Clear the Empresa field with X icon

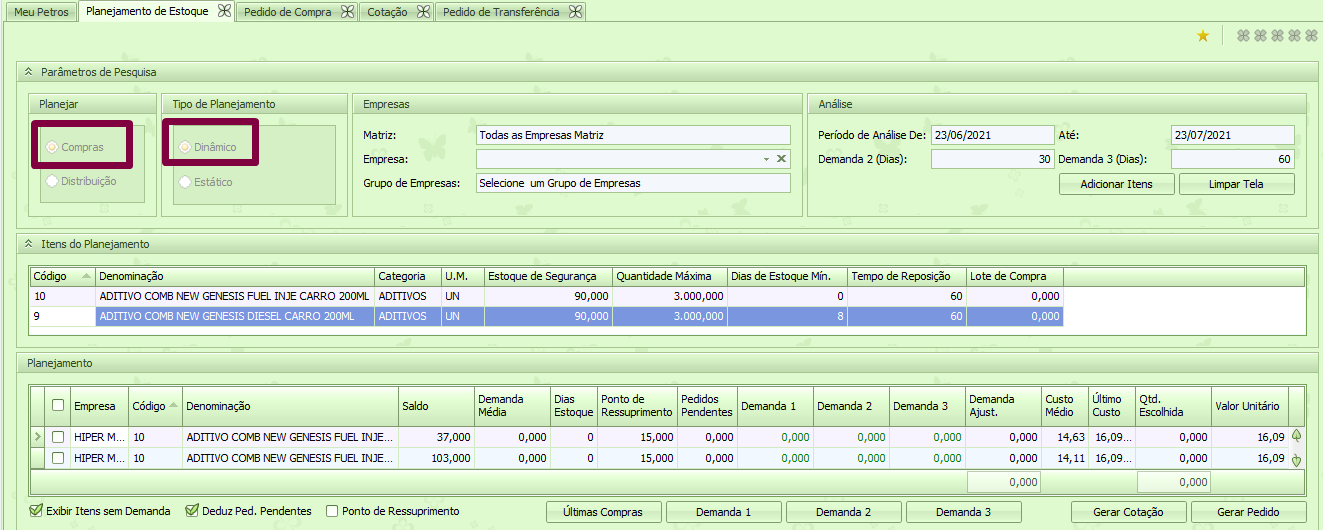781,159
